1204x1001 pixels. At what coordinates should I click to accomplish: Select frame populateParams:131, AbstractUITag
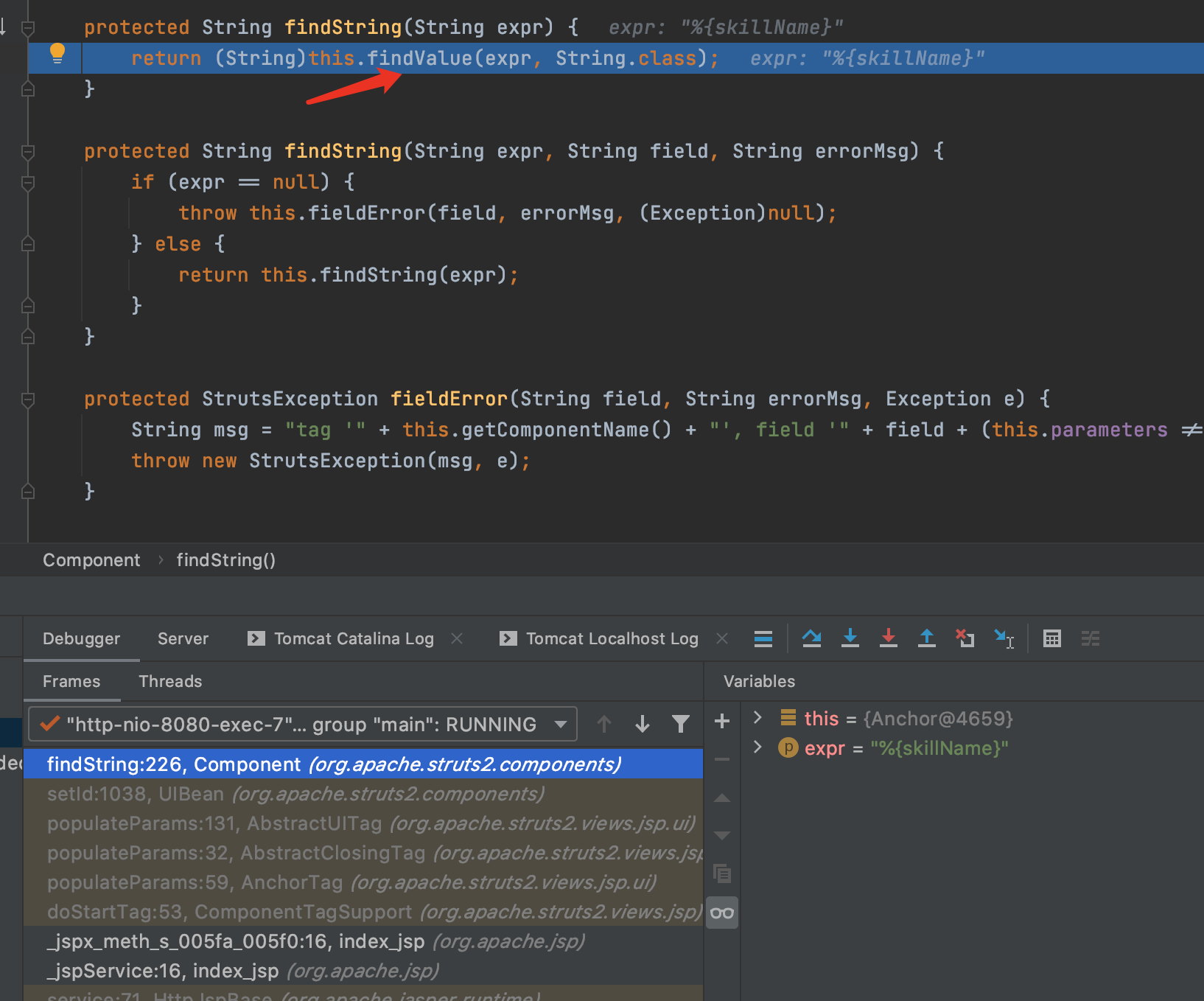363,823
